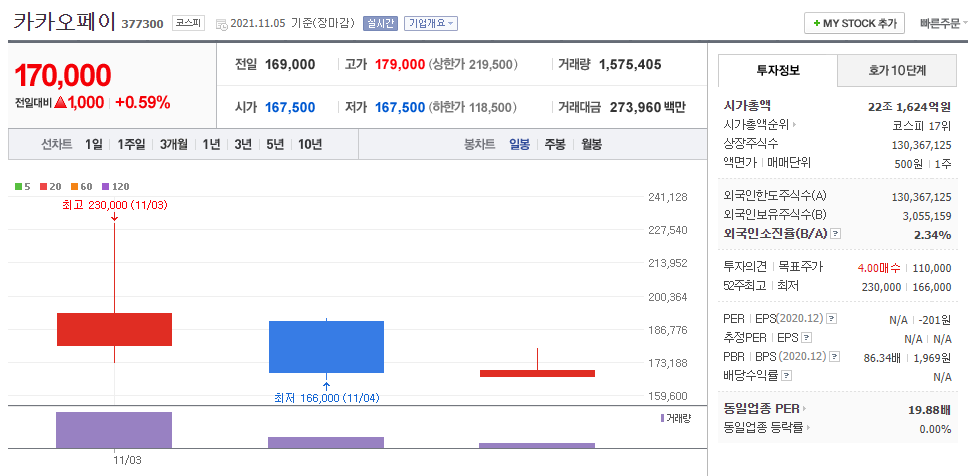974x476 pixels.
Task: Click the purple 120-day moving average legend
Action: coord(116,186)
